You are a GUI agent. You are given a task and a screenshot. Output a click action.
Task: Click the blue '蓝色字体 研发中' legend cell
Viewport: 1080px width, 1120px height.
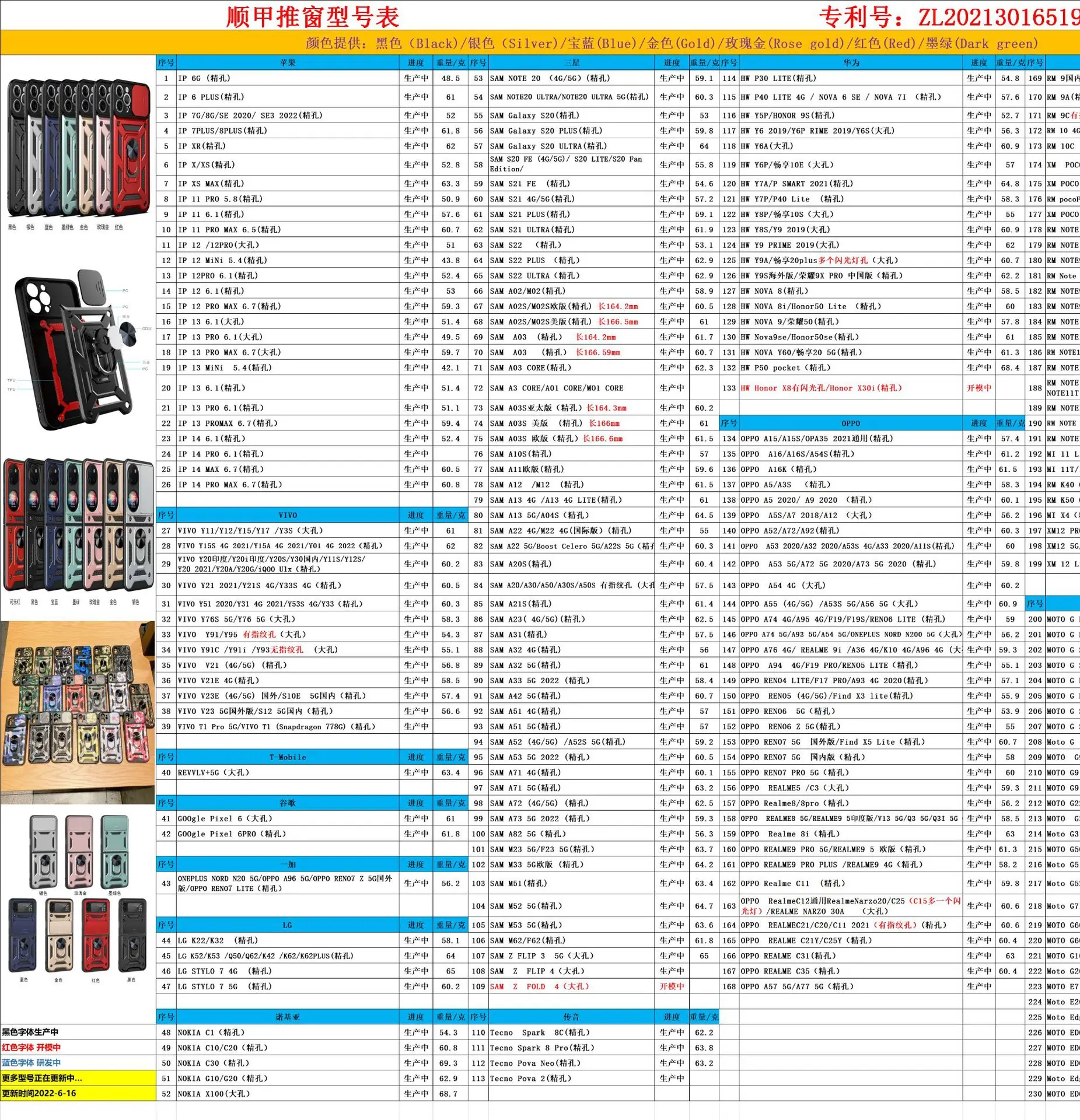click(x=78, y=1063)
